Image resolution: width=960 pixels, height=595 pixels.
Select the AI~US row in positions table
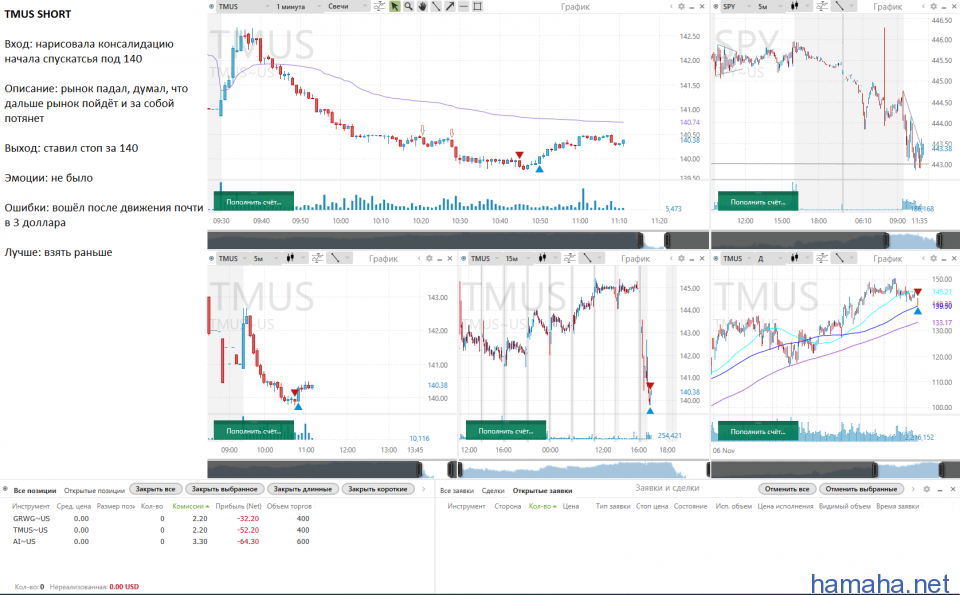162,542
